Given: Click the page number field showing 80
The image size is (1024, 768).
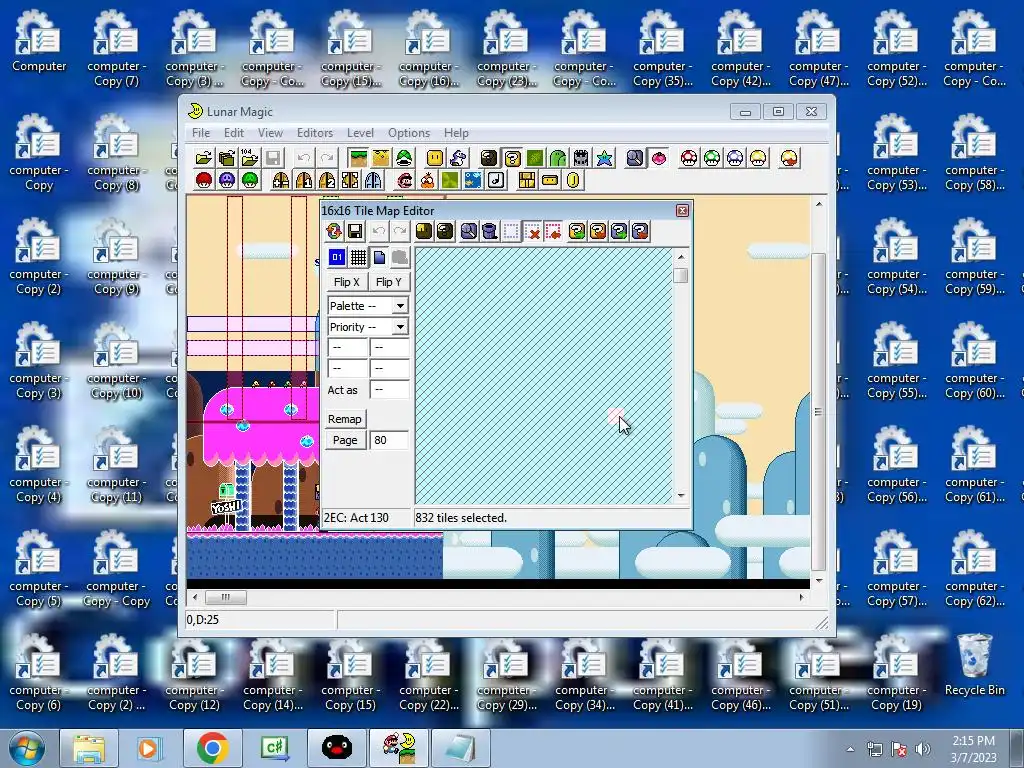Looking at the screenshot, I should [389, 440].
